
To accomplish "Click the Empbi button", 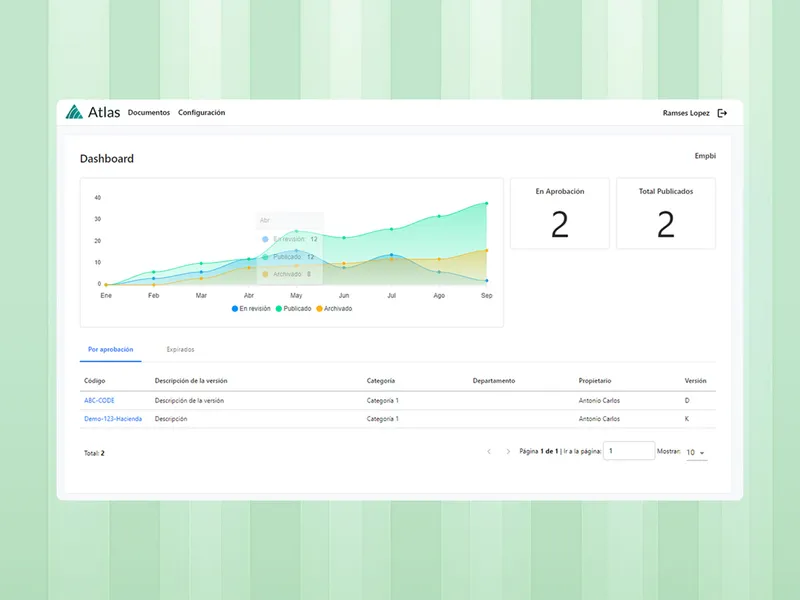I will pyautogui.click(x=704, y=156).
